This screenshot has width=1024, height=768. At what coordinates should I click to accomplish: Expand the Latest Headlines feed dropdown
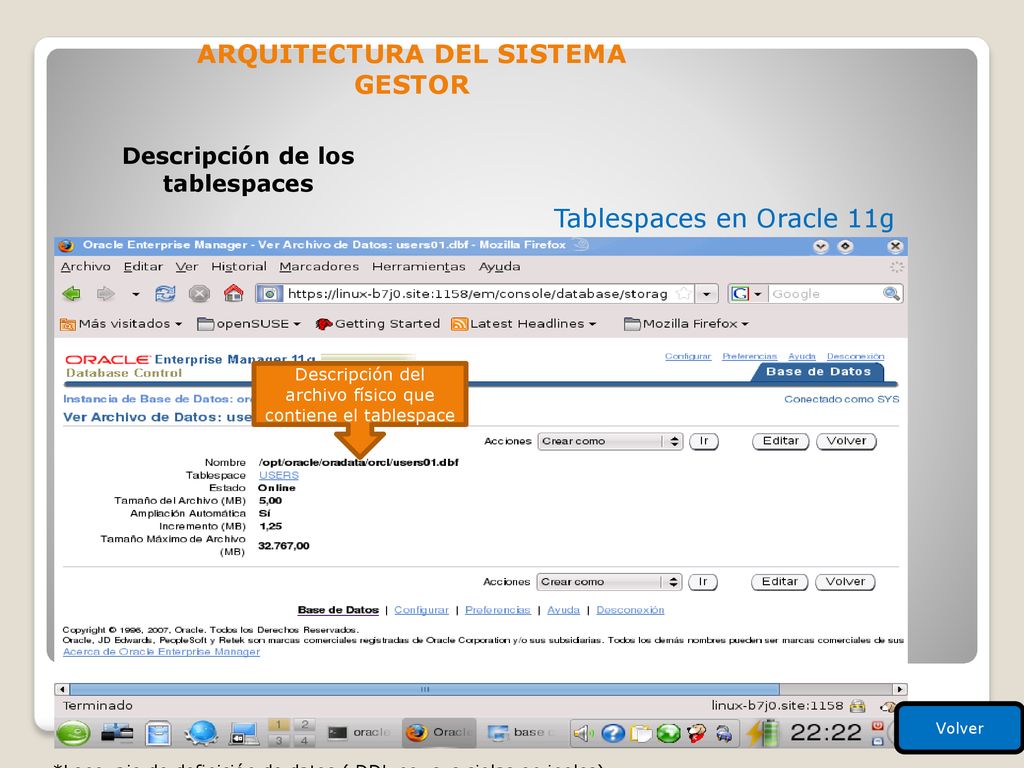[524, 324]
